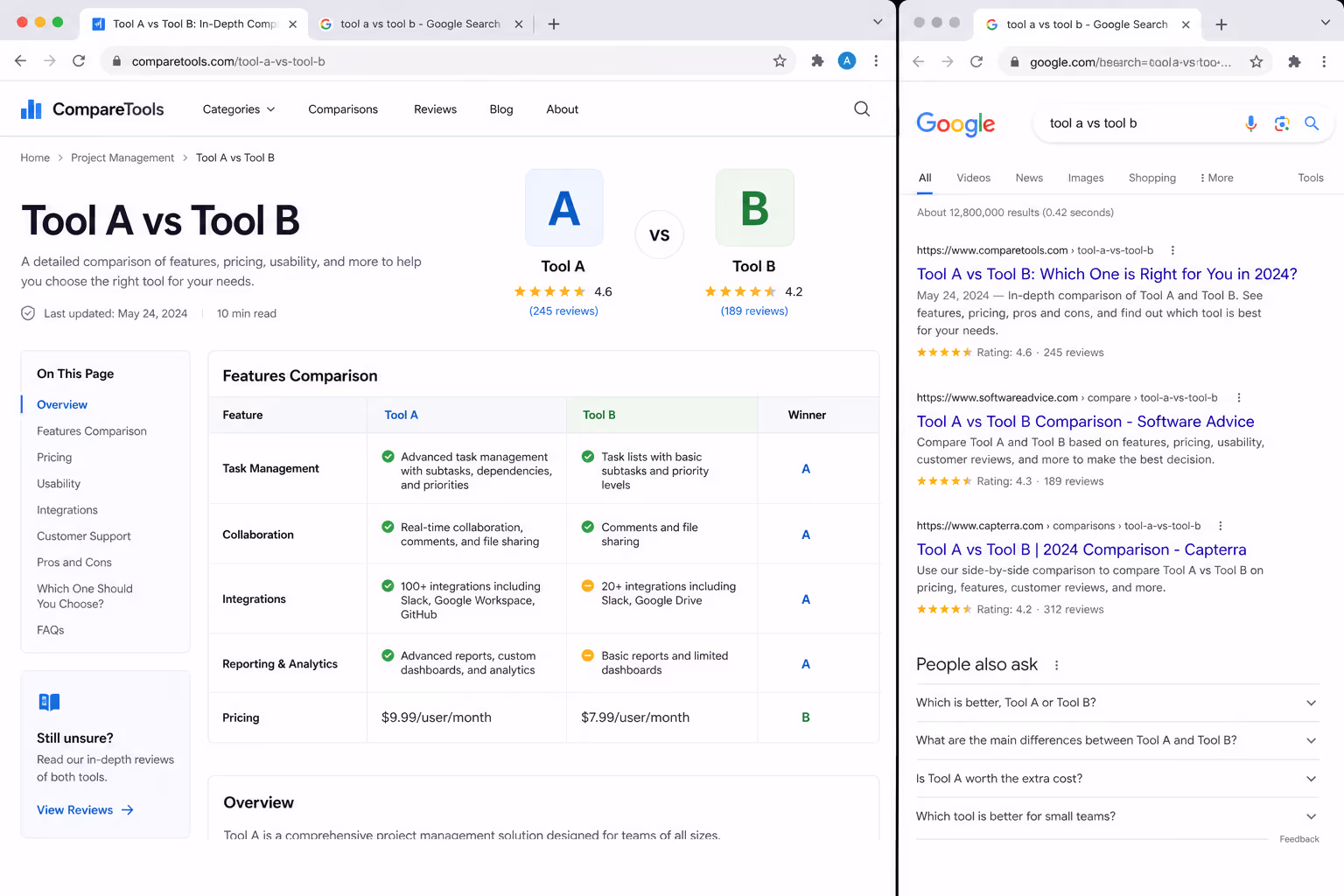
Task: Expand 'Which tool is better for small teams?'
Action: [1117, 816]
